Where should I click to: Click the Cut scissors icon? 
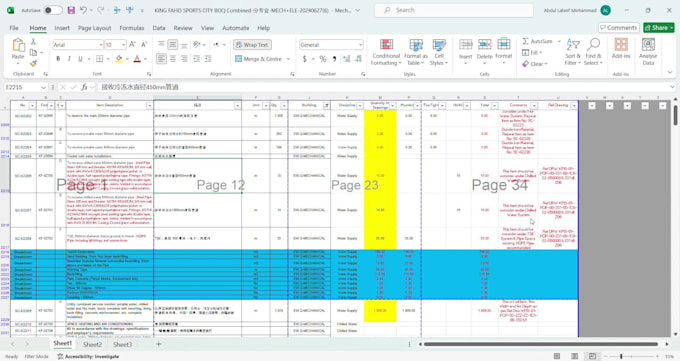coord(33,42)
